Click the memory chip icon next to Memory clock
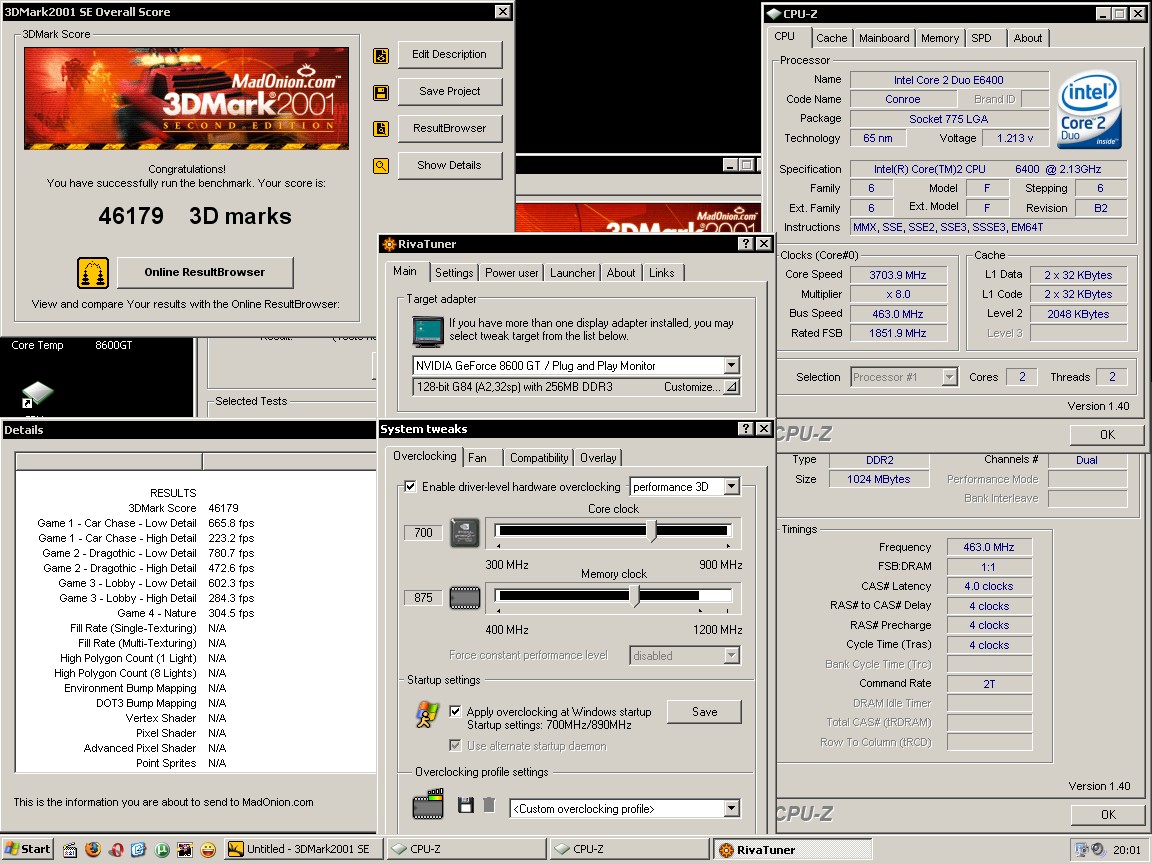Screen dimensions: 1152x864 point(464,597)
